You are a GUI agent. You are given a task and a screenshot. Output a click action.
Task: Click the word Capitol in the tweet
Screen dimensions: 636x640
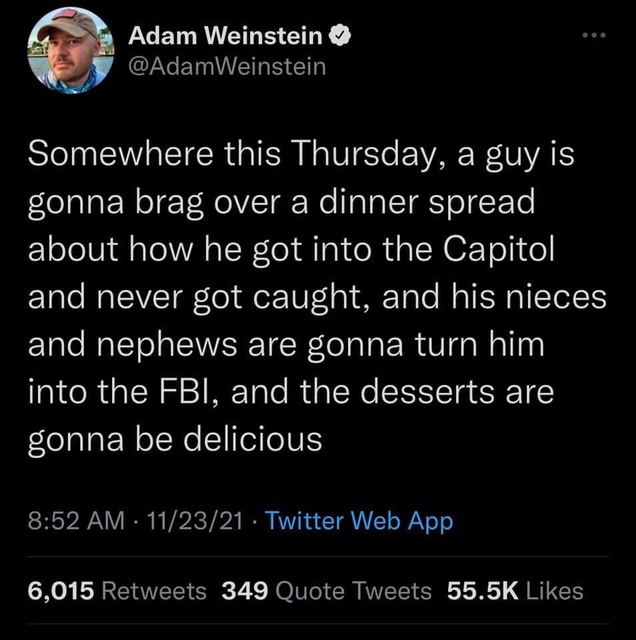coord(499,250)
